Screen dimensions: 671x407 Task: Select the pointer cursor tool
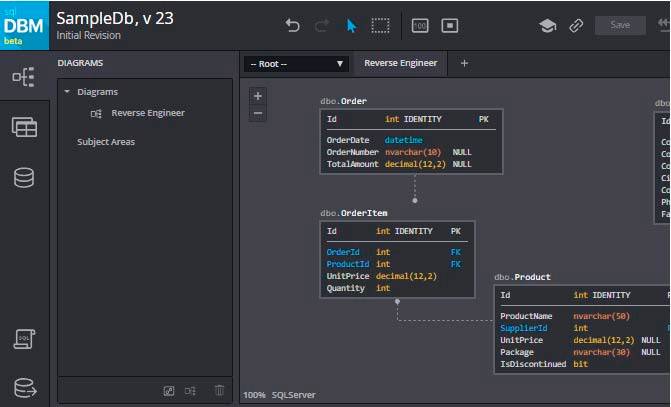coord(351,26)
